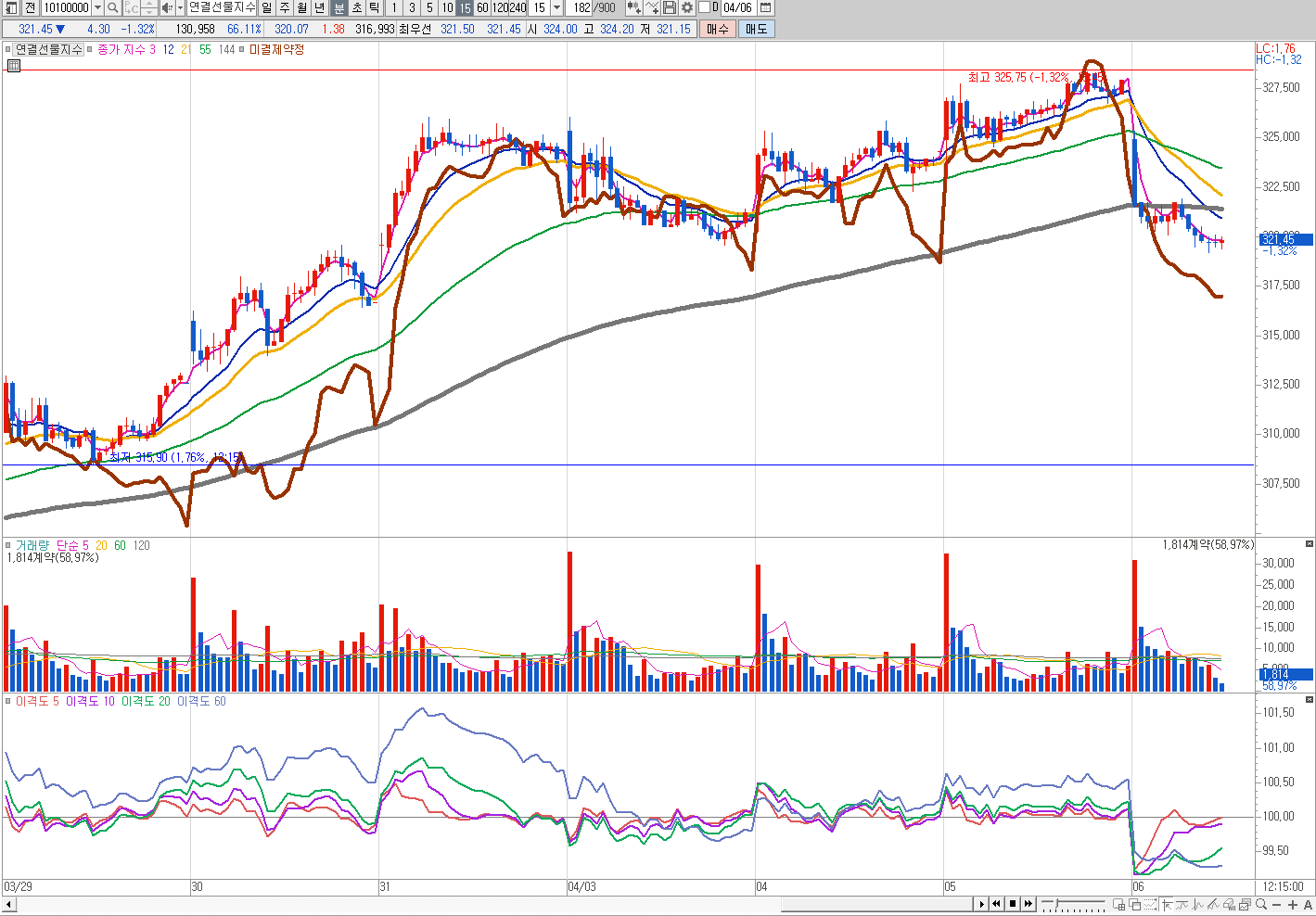
Task: Select the 60 minute interval tab
Action: point(482,7)
